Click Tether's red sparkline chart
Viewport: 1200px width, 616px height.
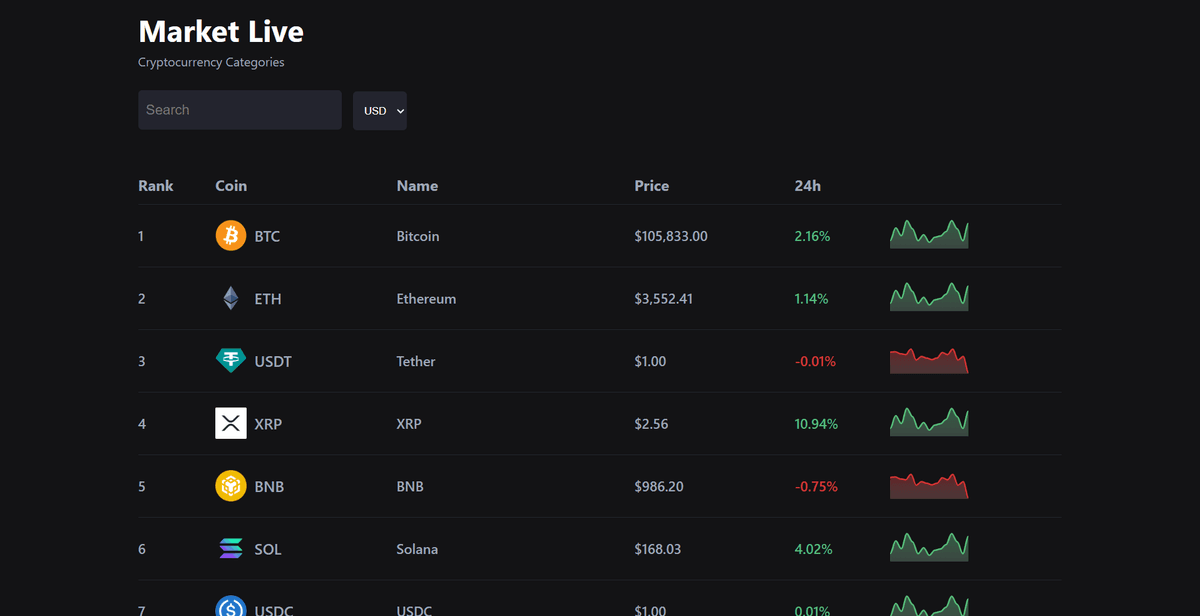(928, 360)
